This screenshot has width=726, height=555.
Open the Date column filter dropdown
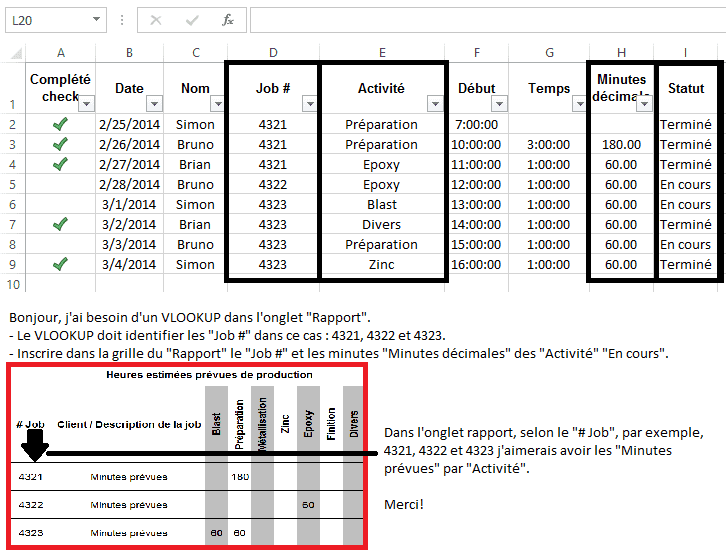coord(154,104)
